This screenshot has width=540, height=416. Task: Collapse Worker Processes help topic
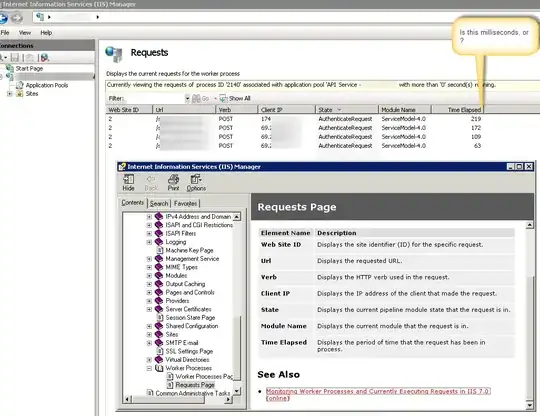[149, 368]
